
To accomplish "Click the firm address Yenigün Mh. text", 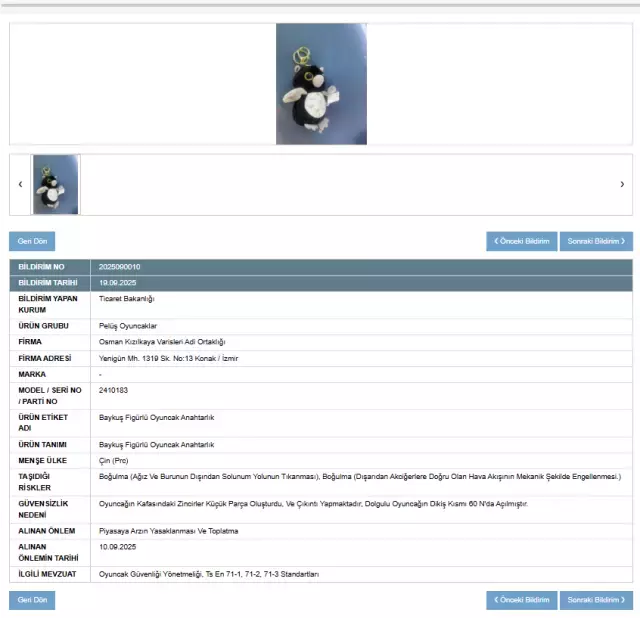I will coord(168,358).
